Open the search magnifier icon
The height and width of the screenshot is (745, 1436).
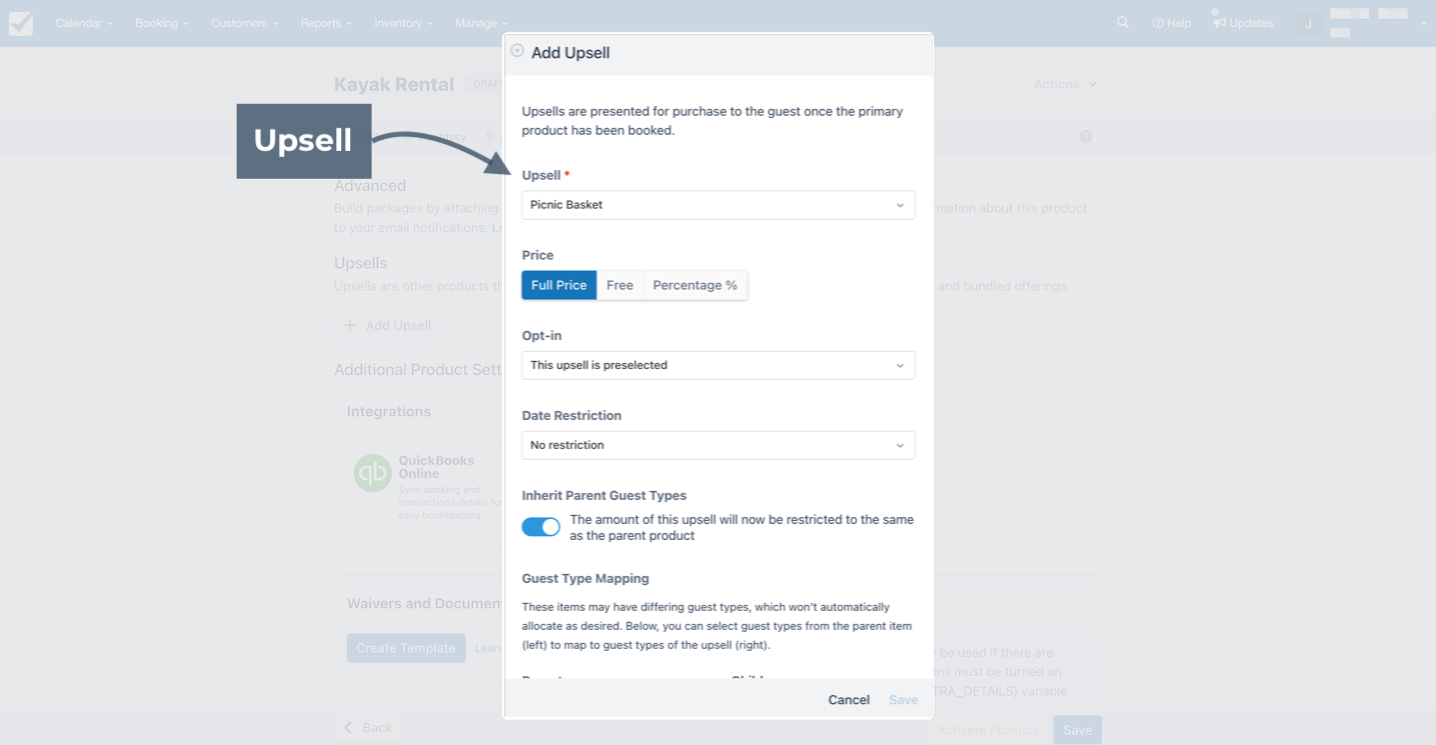(1123, 22)
